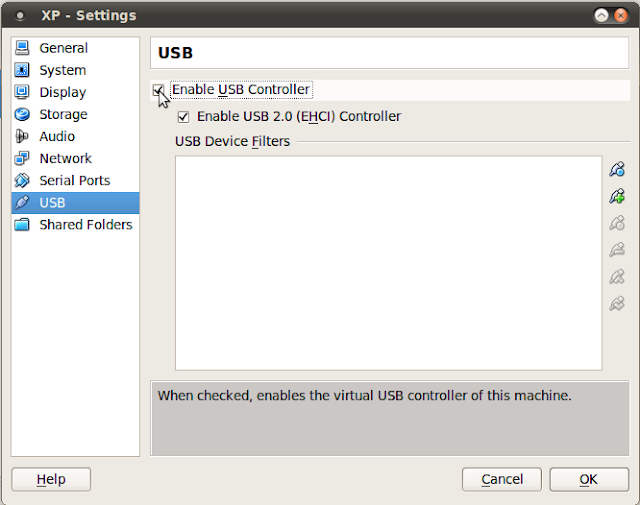Image resolution: width=640 pixels, height=505 pixels.
Task: Cancel the settings dialog
Action: (x=502, y=479)
